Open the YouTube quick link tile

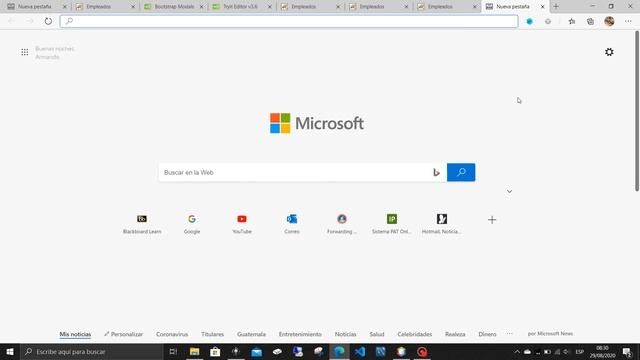[242, 224]
